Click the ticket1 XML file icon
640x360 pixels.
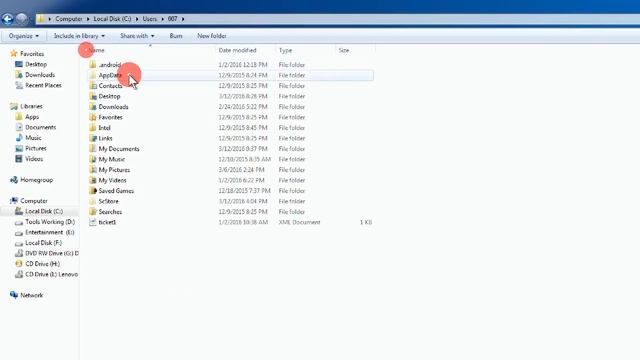tap(93, 222)
